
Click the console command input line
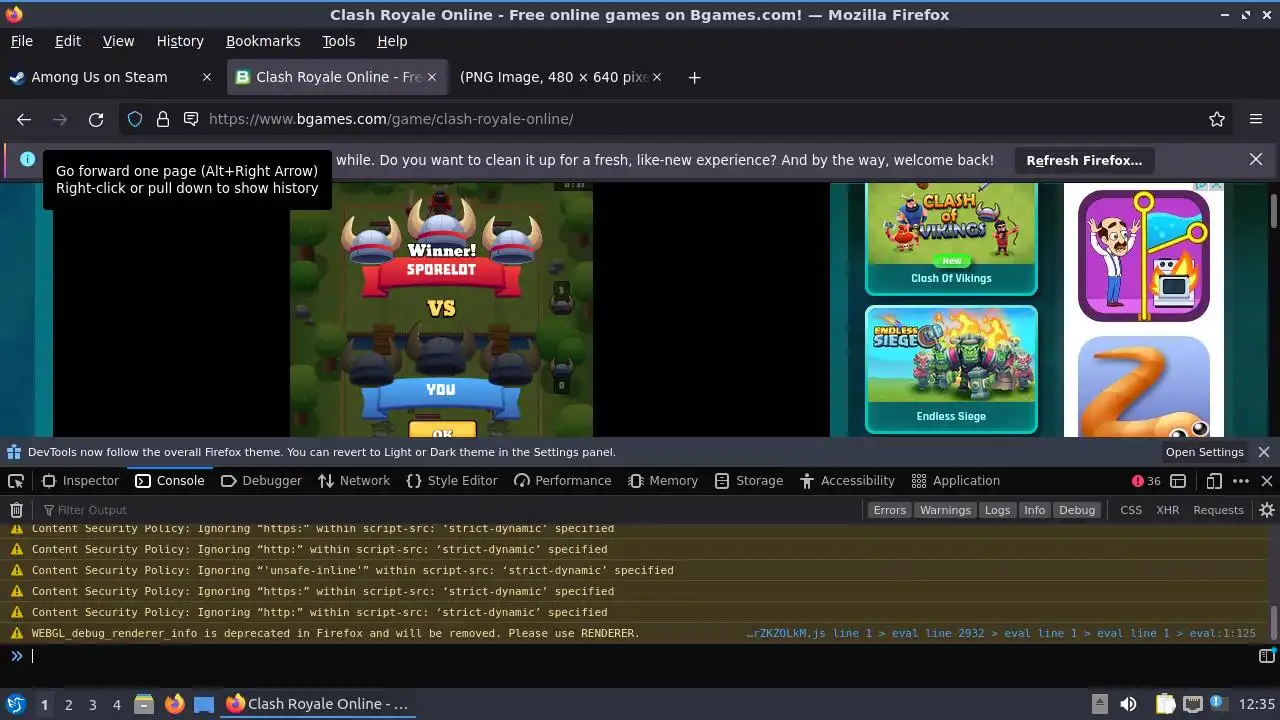pyautogui.click(x=640, y=656)
